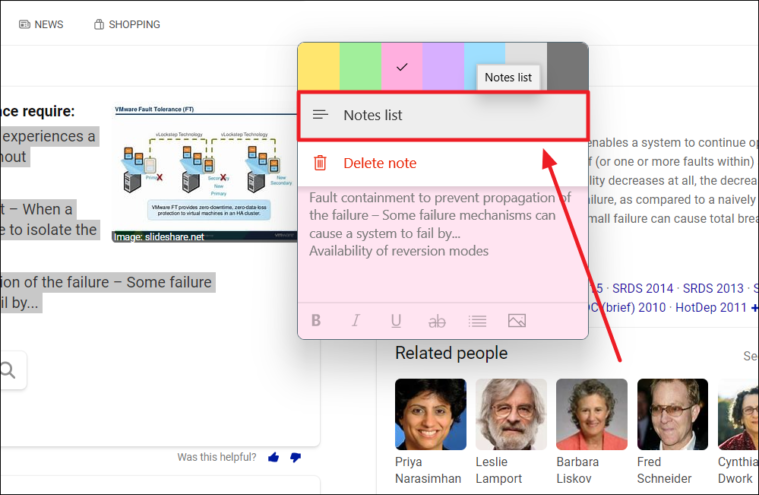Image resolution: width=759 pixels, height=495 pixels.
Task: Open Priya Narasimhan's photo
Action: click(431, 414)
